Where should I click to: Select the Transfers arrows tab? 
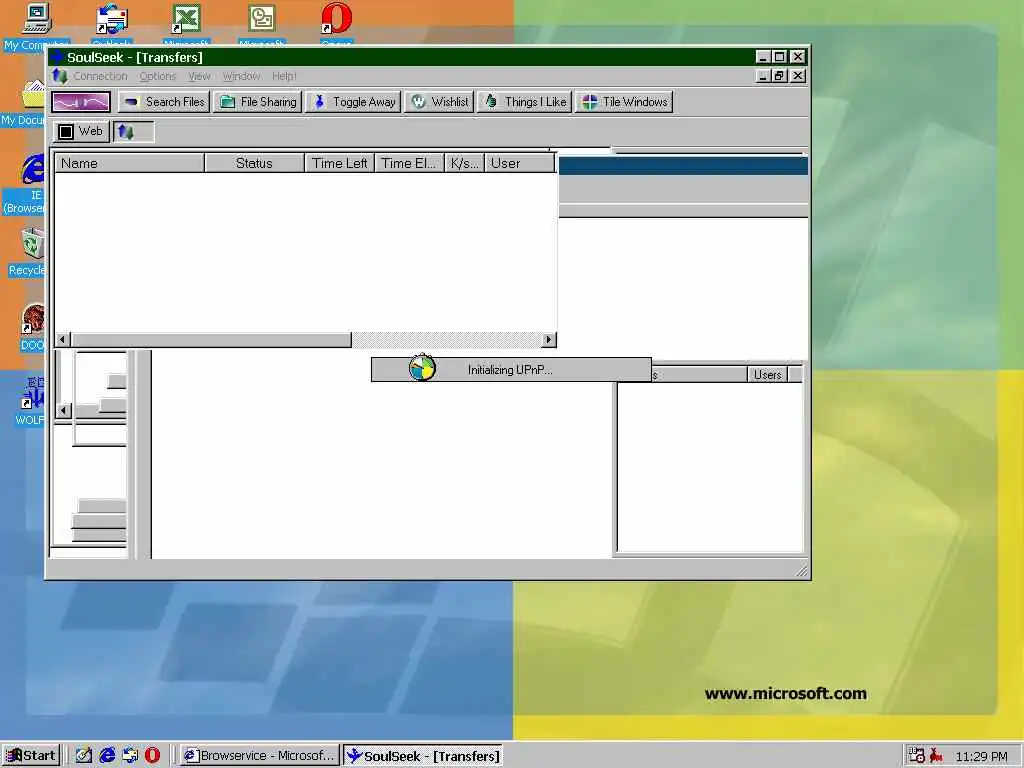134,132
